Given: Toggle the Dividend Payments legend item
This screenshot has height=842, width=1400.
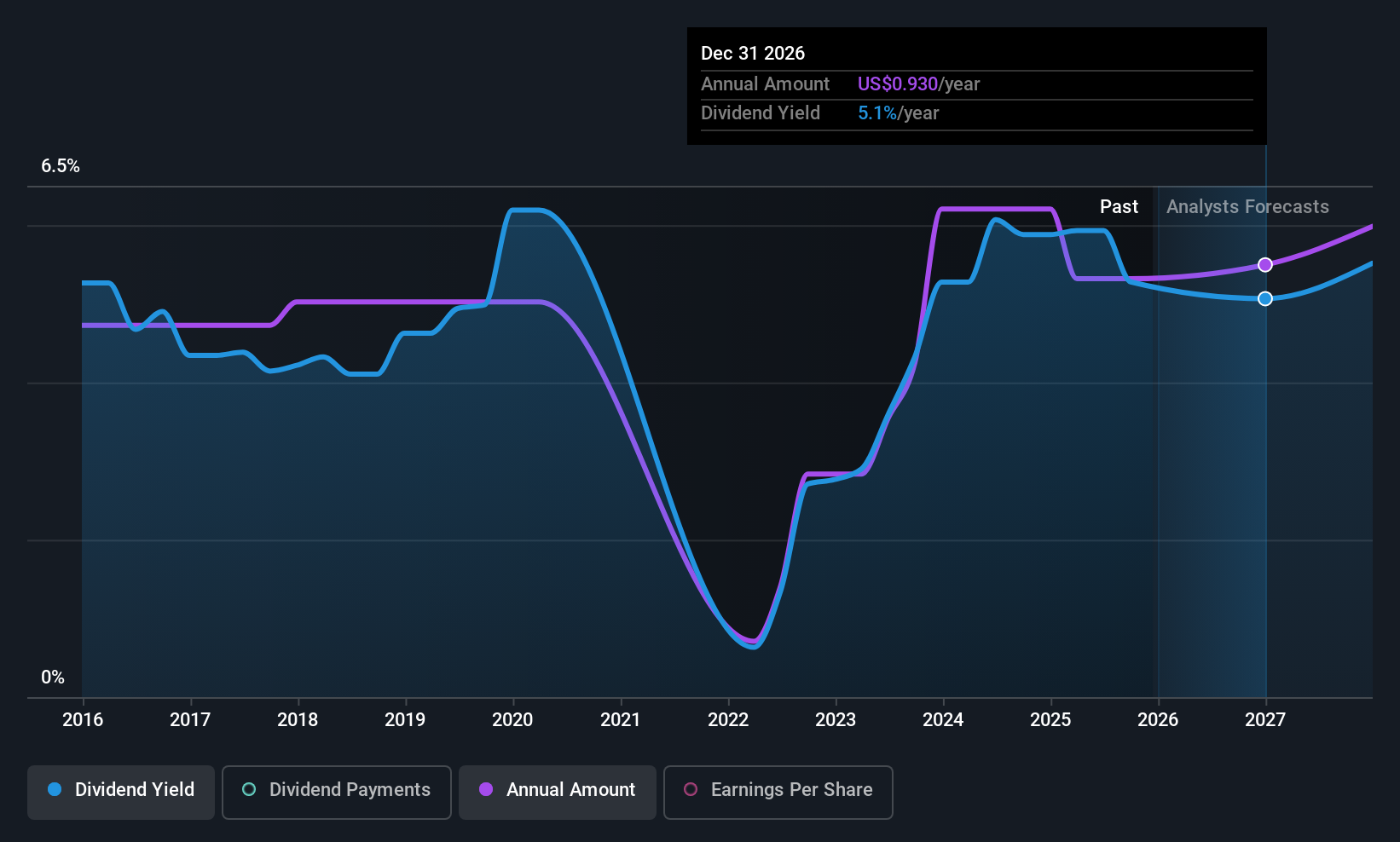Looking at the screenshot, I should pyautogui.click(x=336, y=790).
